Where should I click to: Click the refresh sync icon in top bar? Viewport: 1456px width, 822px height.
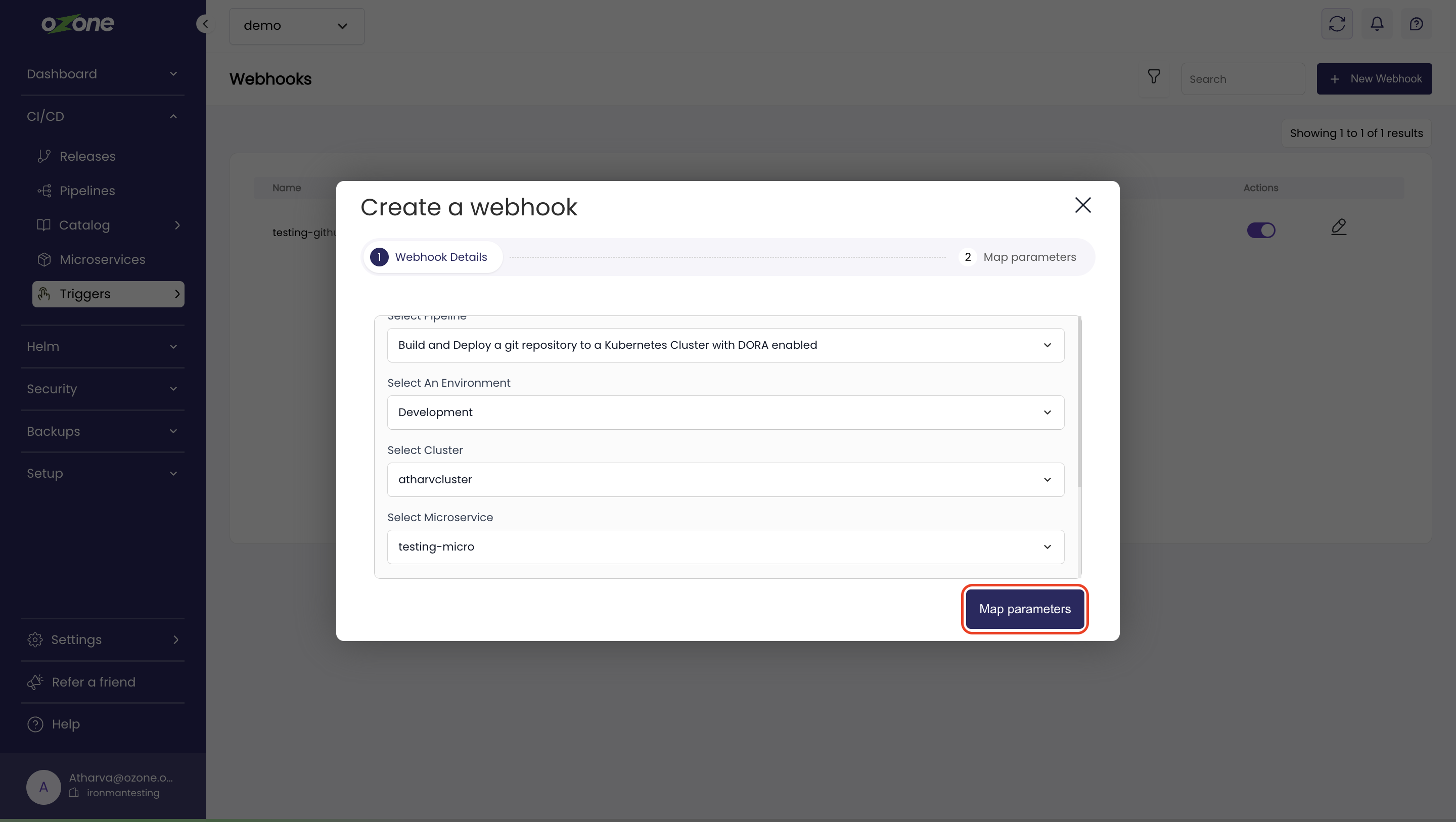(x=1336, y=24)
